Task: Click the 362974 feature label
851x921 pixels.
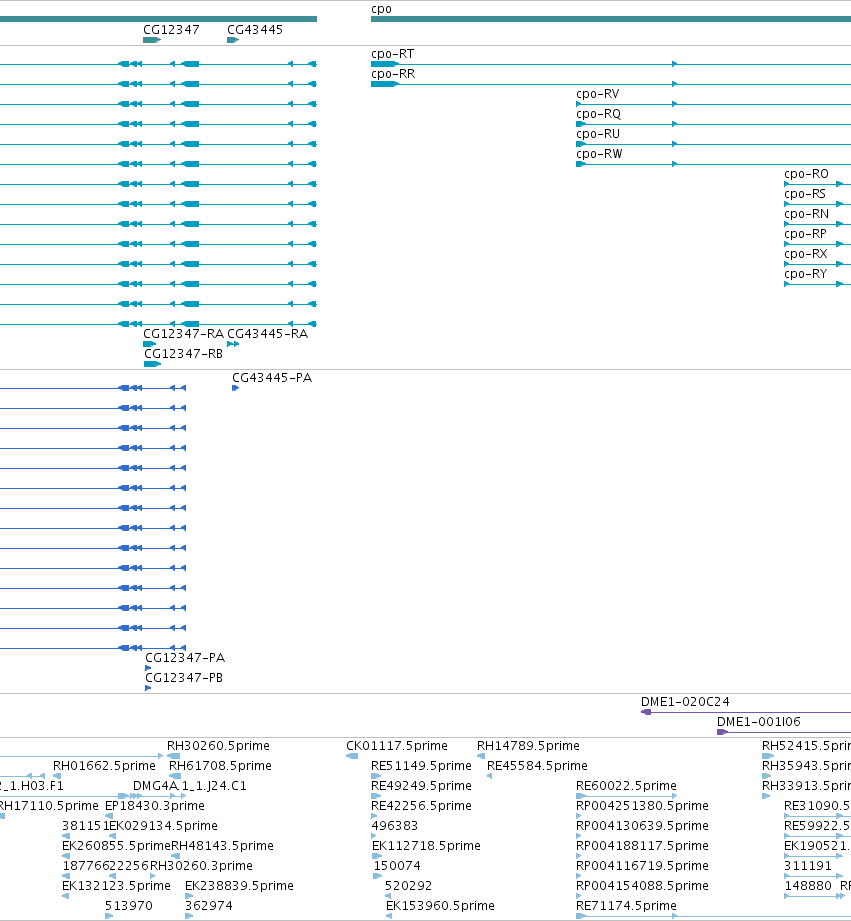Action: click(x=208, y=906)
